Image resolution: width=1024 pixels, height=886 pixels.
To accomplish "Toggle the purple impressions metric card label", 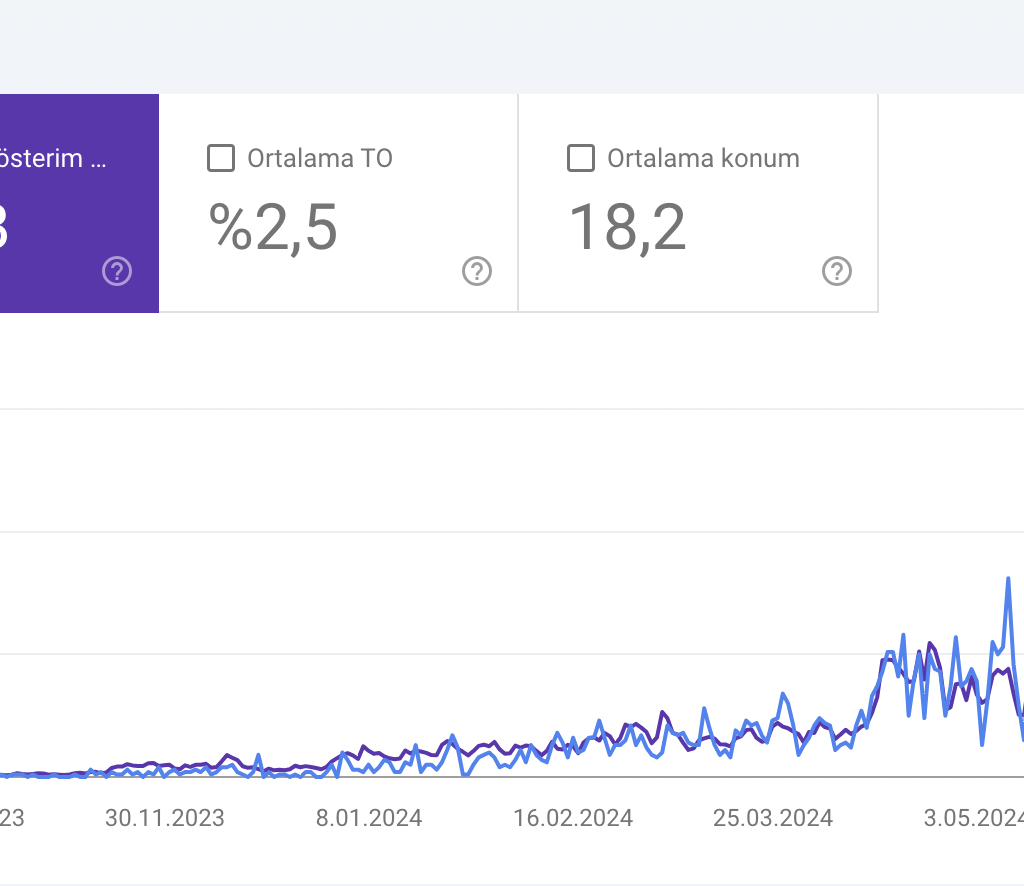I will [x=53, y=158].
